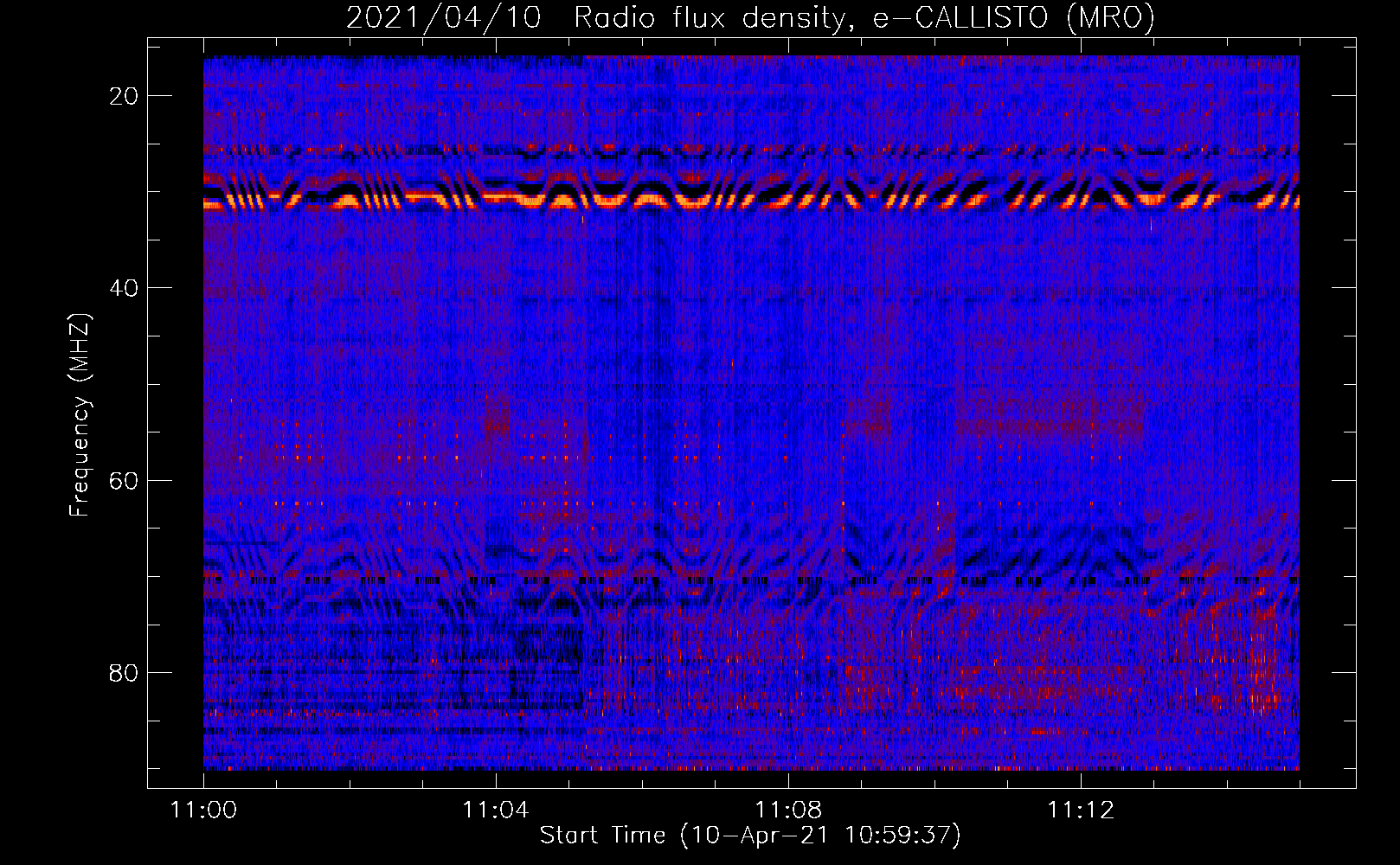This screenshot has width=1400, height=865.
Task: Click the '11:08' time tick label
Action: pyautogui.click(x=787, y=810)
